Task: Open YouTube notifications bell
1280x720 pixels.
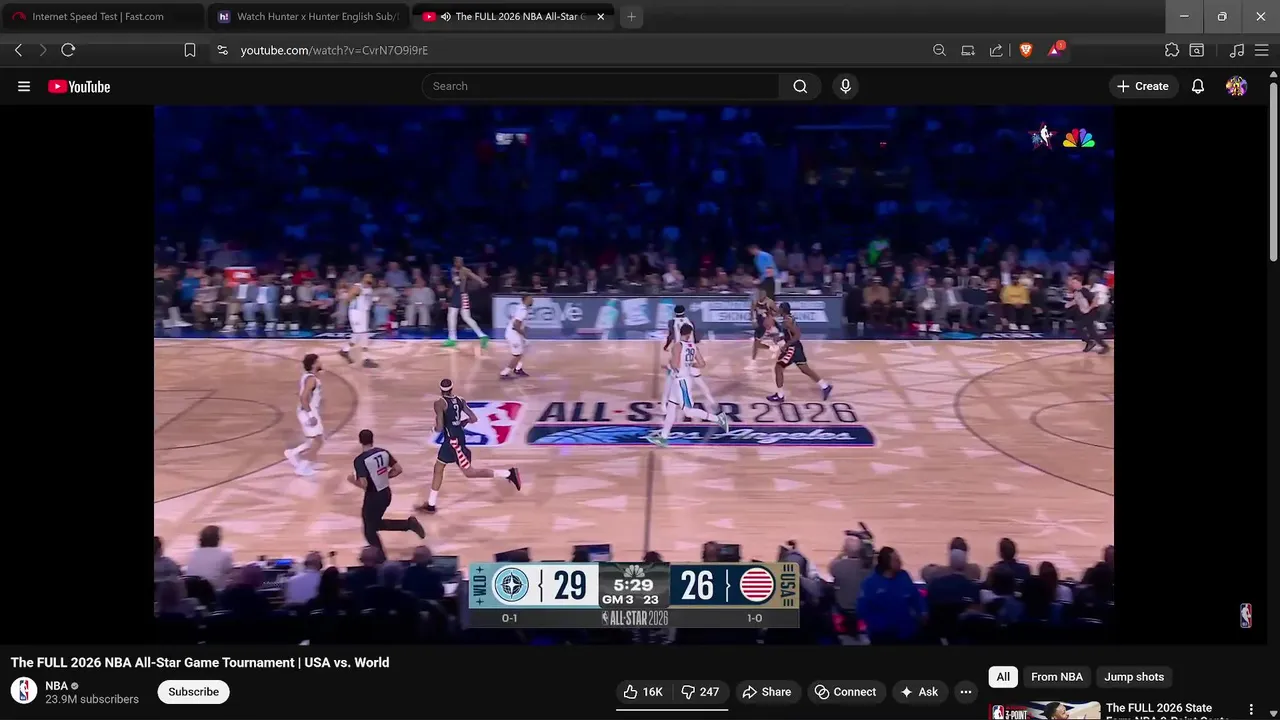Action: click(1197, 86)
